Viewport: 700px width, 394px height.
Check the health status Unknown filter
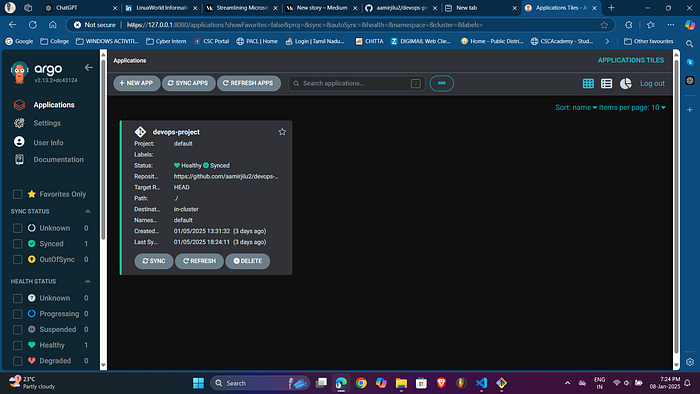(17, 298)
